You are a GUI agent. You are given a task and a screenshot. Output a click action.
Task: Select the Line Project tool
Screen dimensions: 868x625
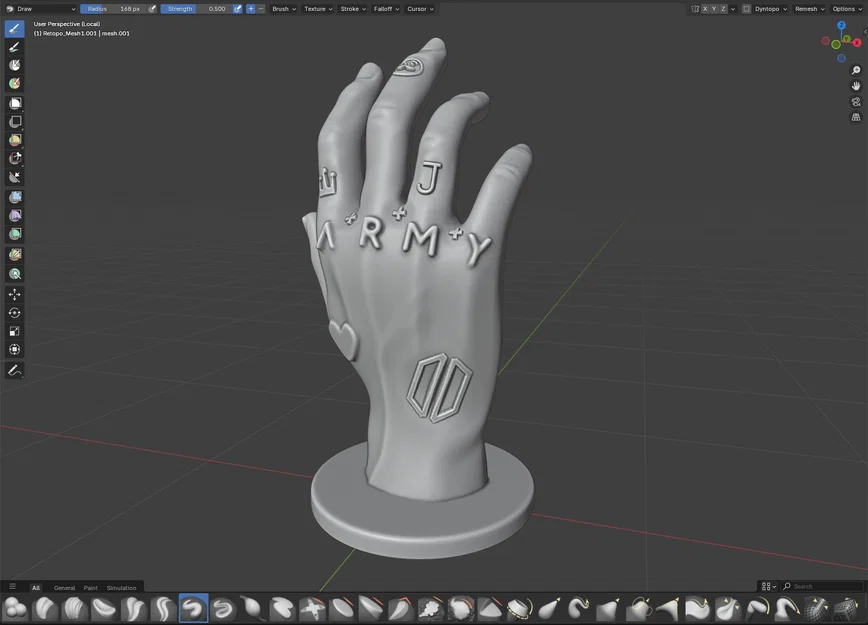click(x=15, y=177)
